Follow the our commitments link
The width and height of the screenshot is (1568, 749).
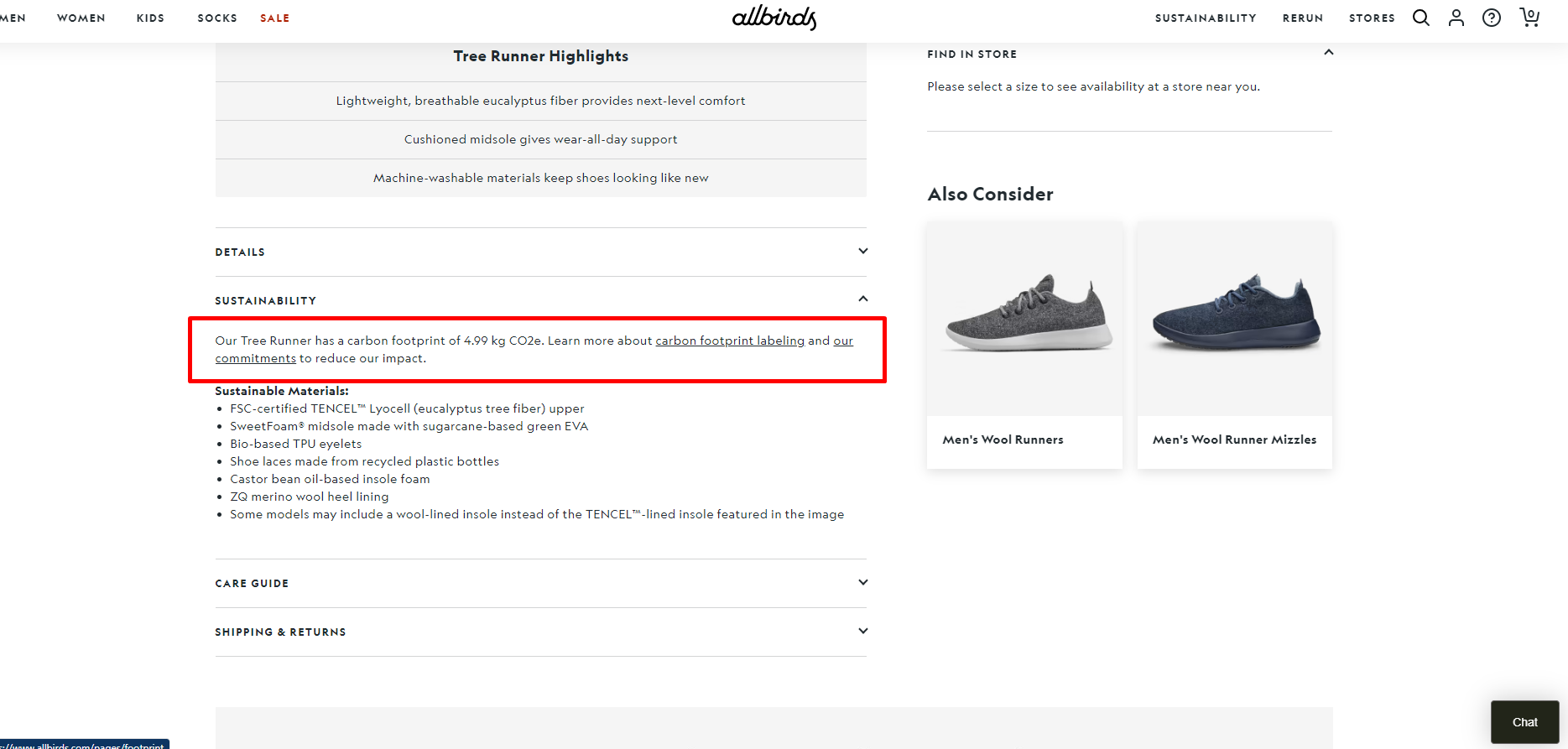tap(255, 358)
